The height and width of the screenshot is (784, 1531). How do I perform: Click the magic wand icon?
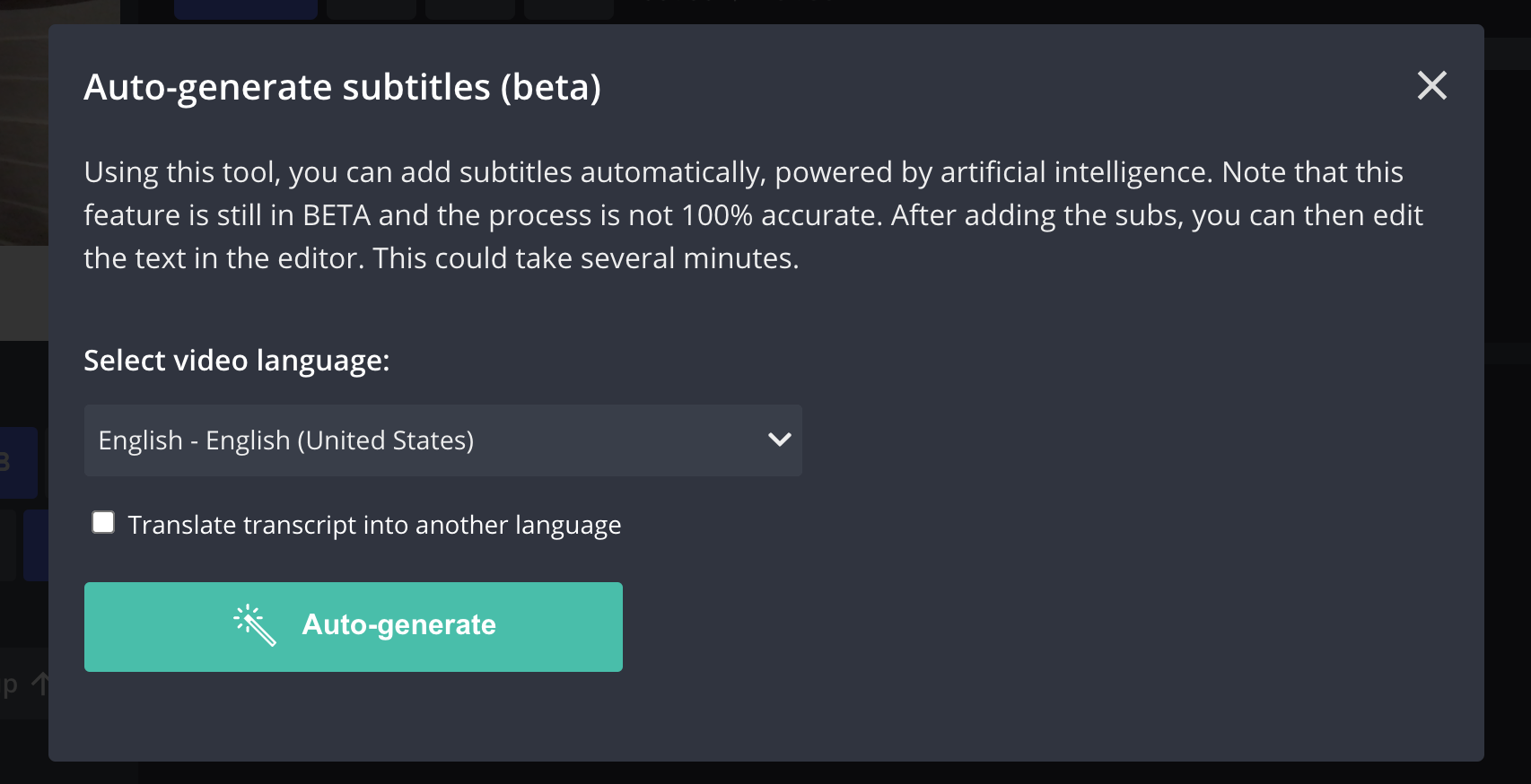tap(255, 625)
